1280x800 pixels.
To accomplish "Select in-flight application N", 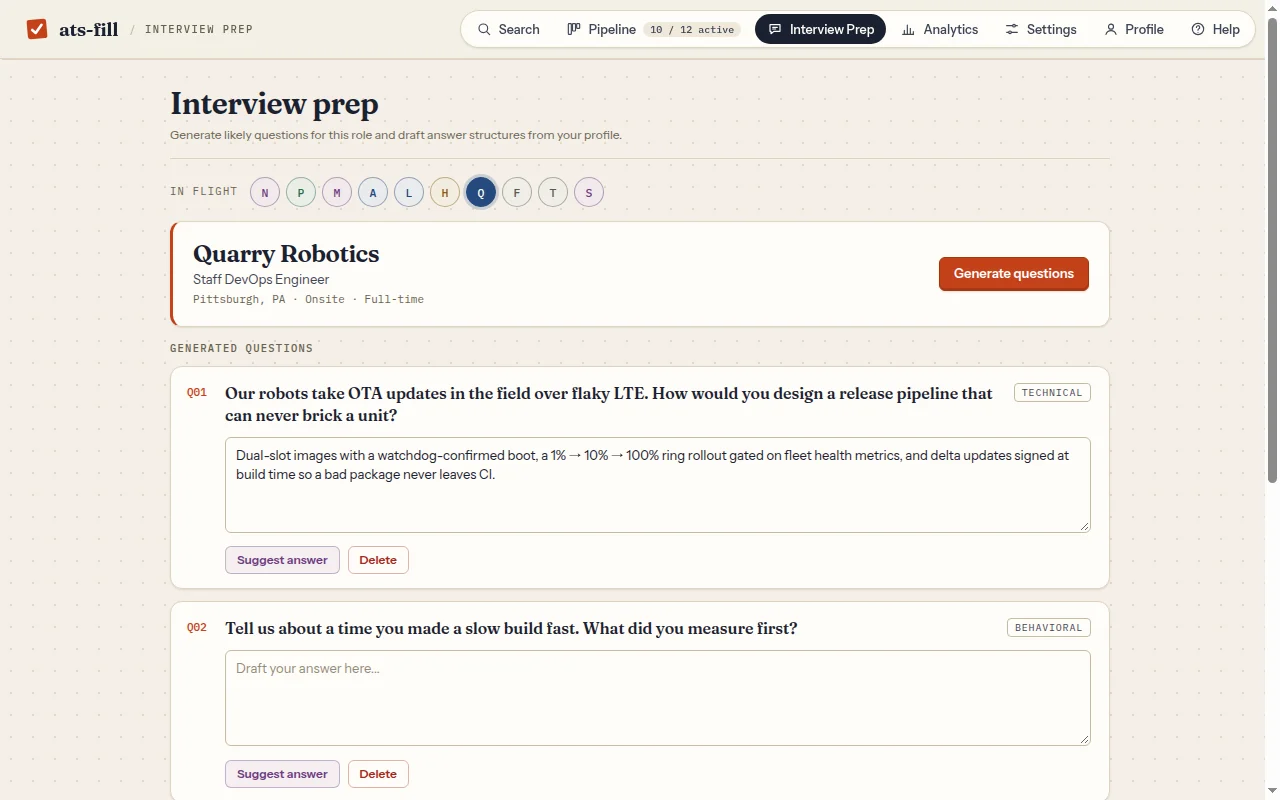I will 265,192.
